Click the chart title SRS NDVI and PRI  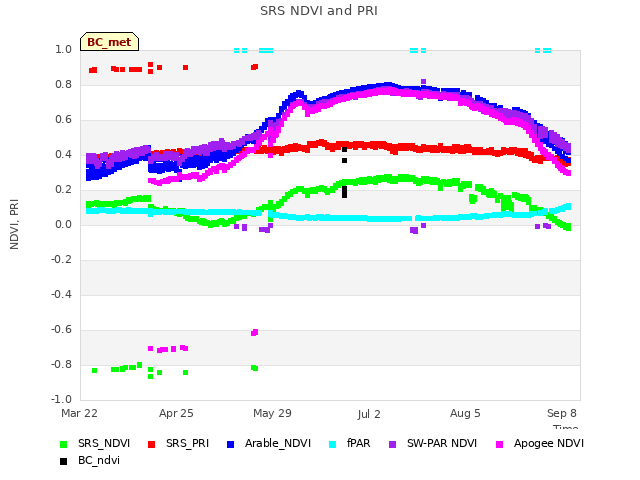[x=319, y=11]
